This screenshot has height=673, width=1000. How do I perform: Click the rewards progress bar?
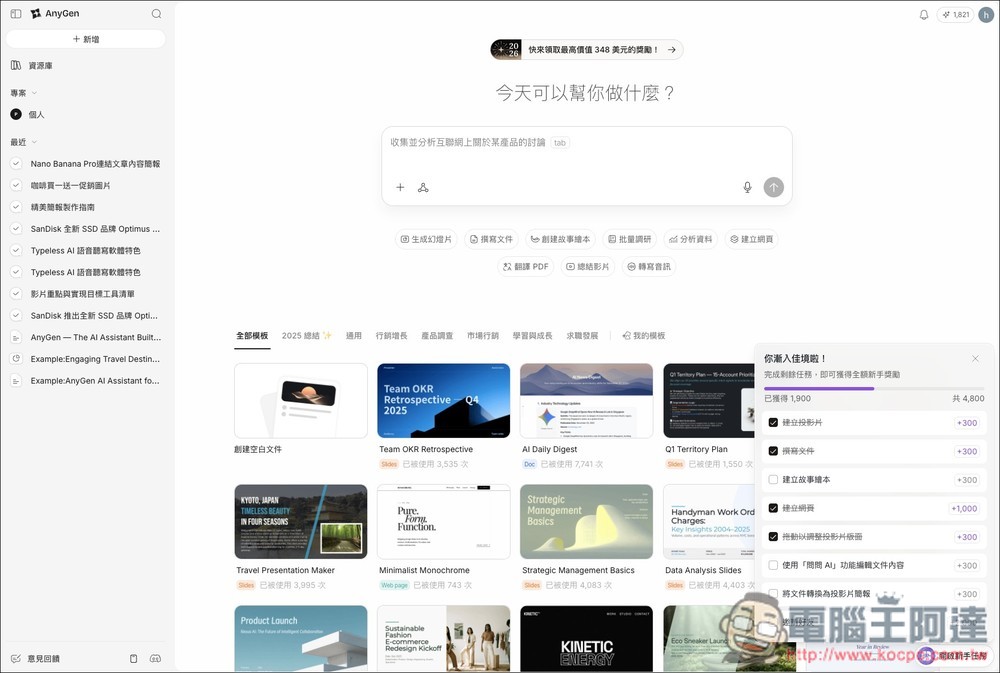[874, 388]
